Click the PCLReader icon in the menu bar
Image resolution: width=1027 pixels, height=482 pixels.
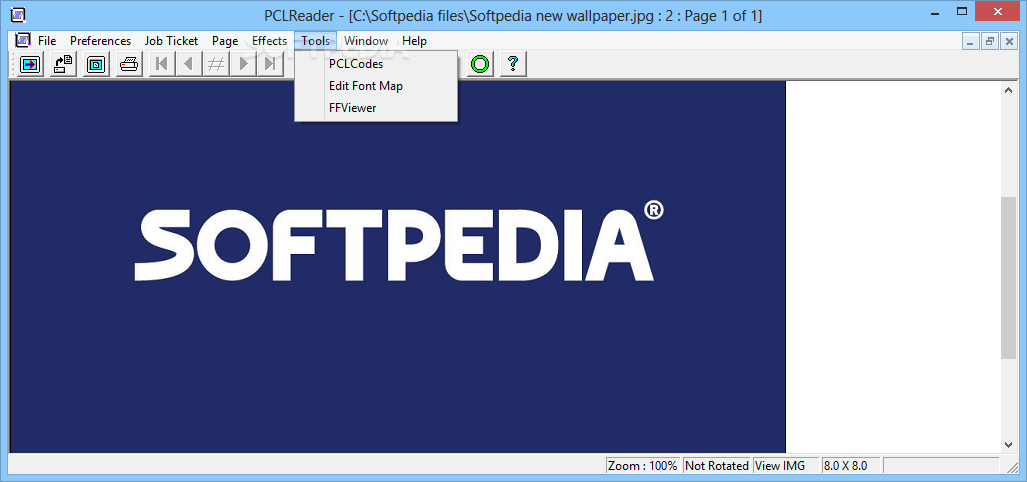[23, 41]
